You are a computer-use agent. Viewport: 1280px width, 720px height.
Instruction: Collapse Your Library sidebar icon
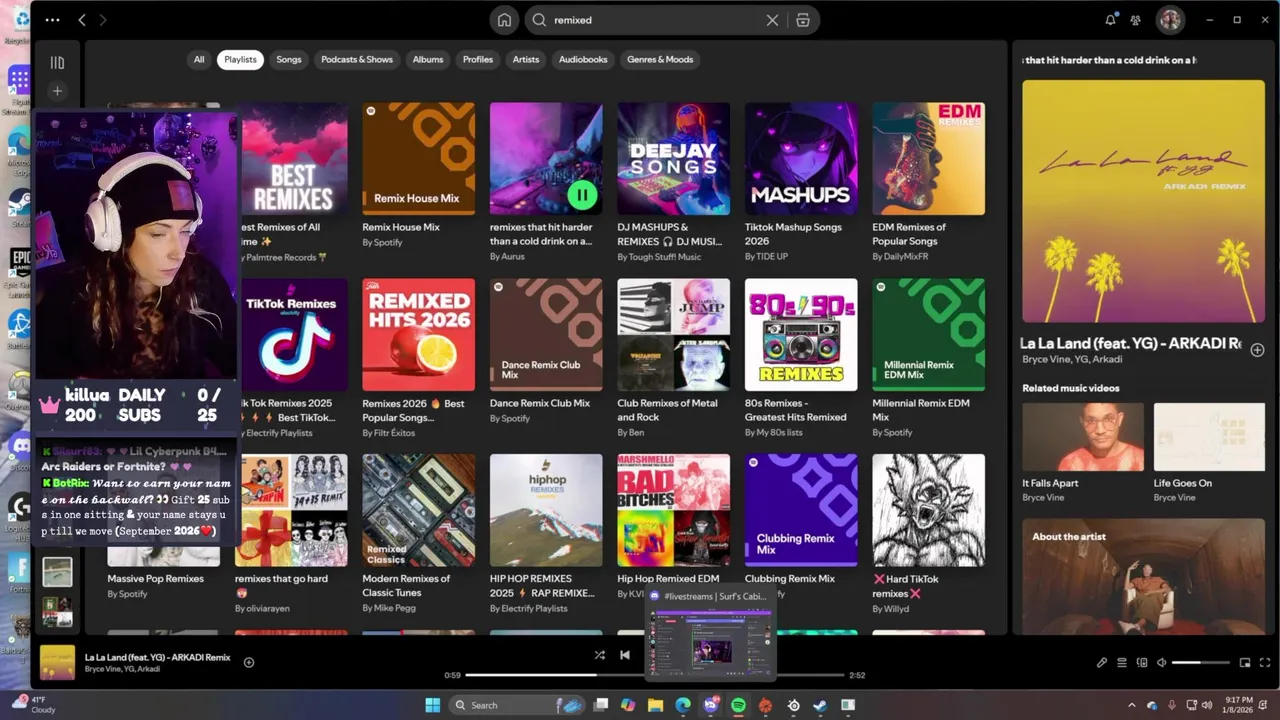(57, 62)
